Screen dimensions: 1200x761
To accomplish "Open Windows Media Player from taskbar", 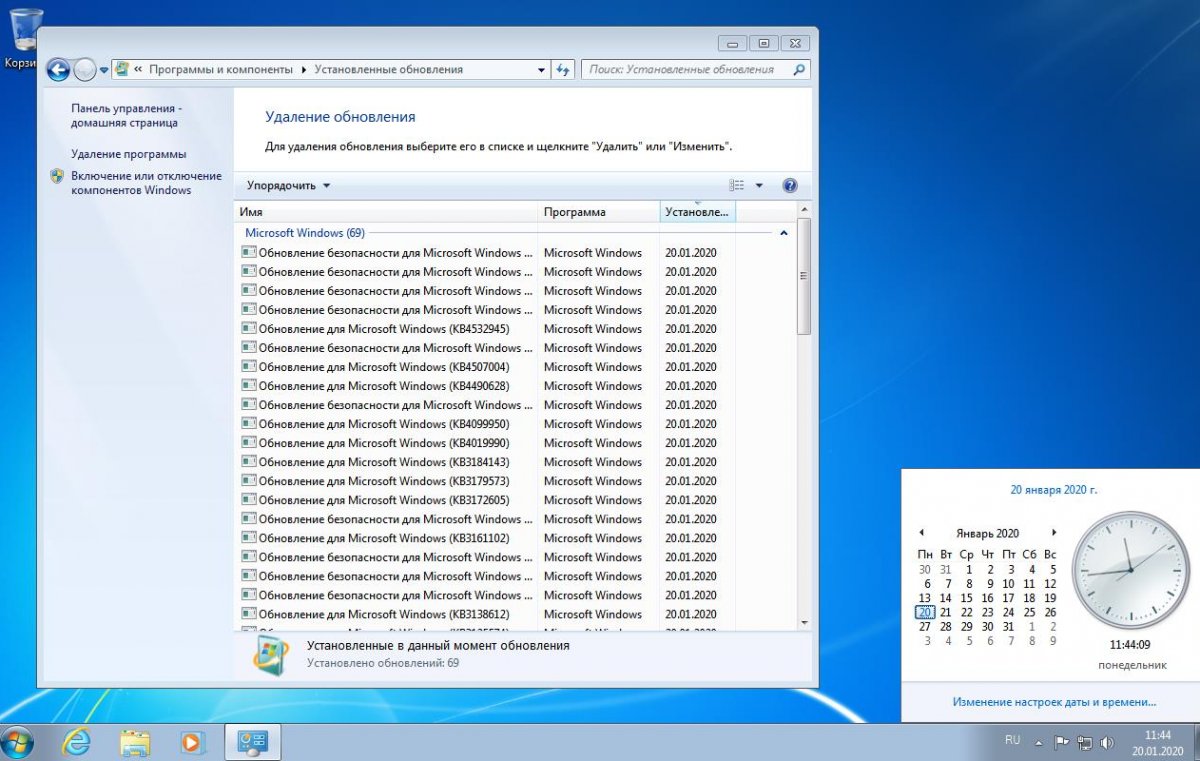I will click(x=191, y=742).
